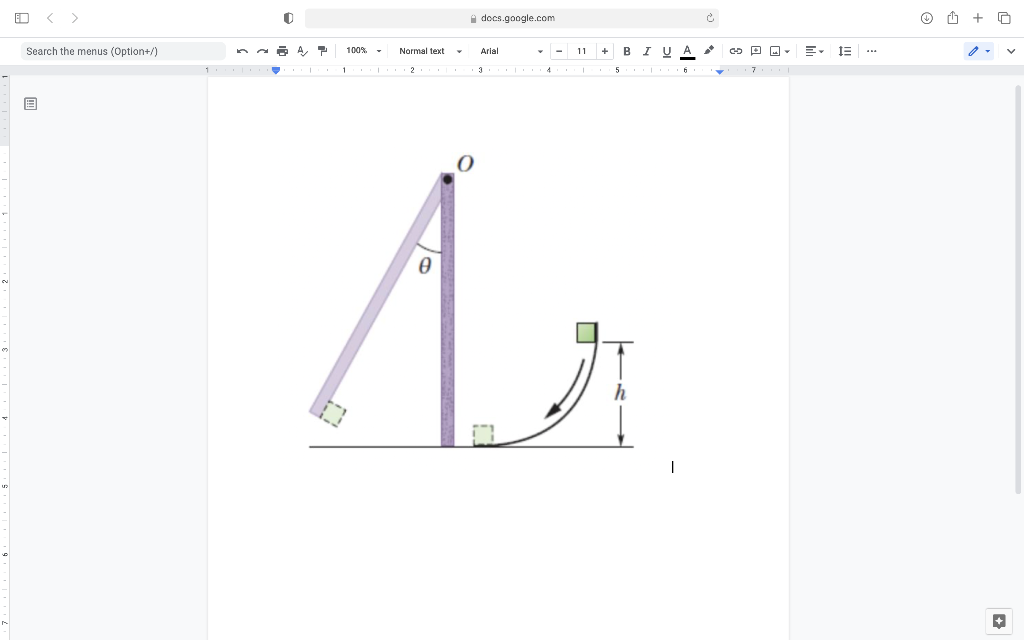
Task: Open the Arial font dropdown
Action: 511,51
